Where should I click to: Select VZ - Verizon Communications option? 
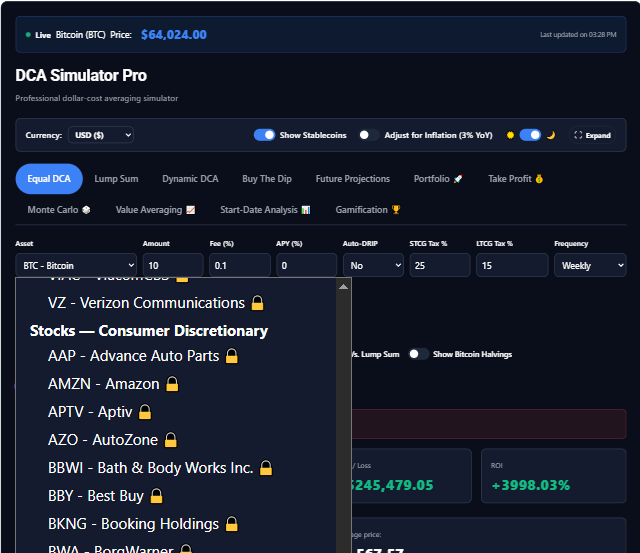point(176,303)
